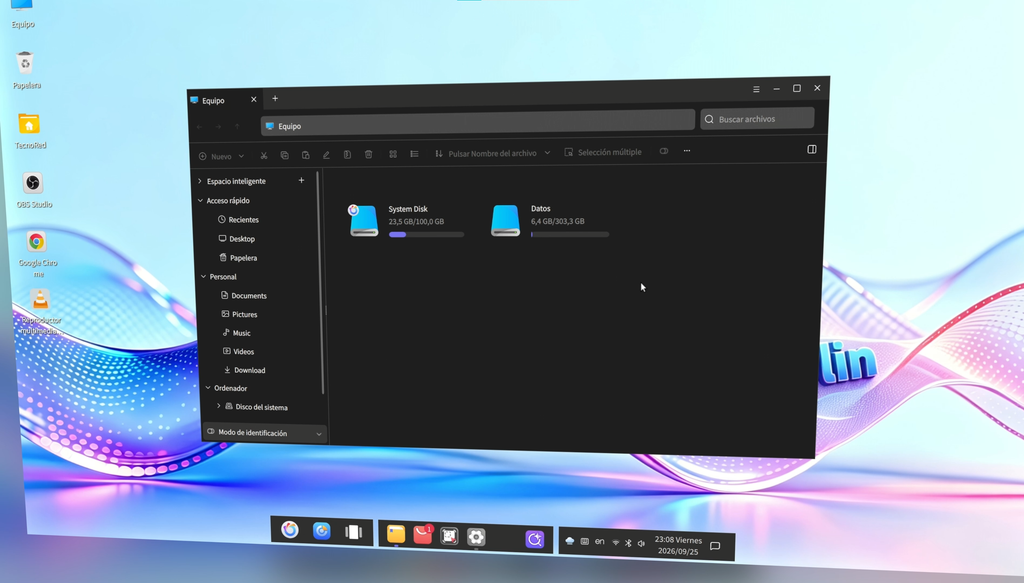The width and height of the screenshot is (1024, 583).
Task: Expand the Disco del sistema tree node
Action: [x=218, y=406]
